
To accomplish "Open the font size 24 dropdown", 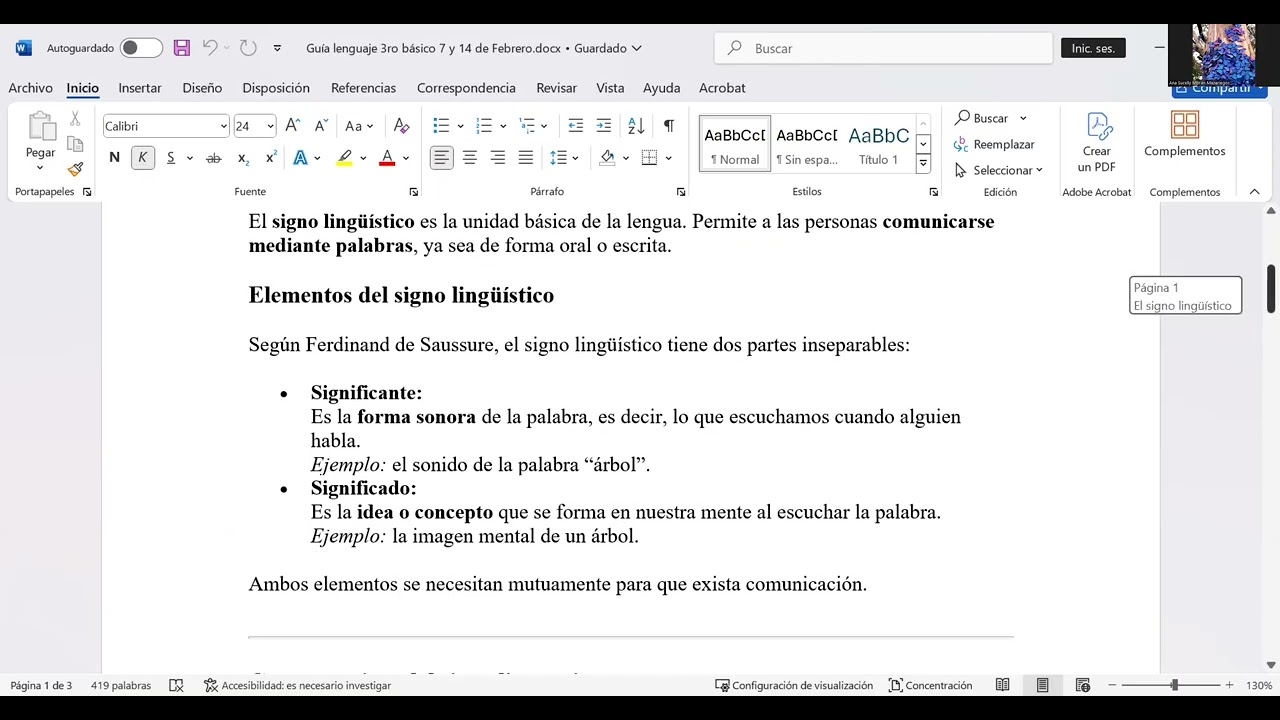I will [x=270, y=126].
